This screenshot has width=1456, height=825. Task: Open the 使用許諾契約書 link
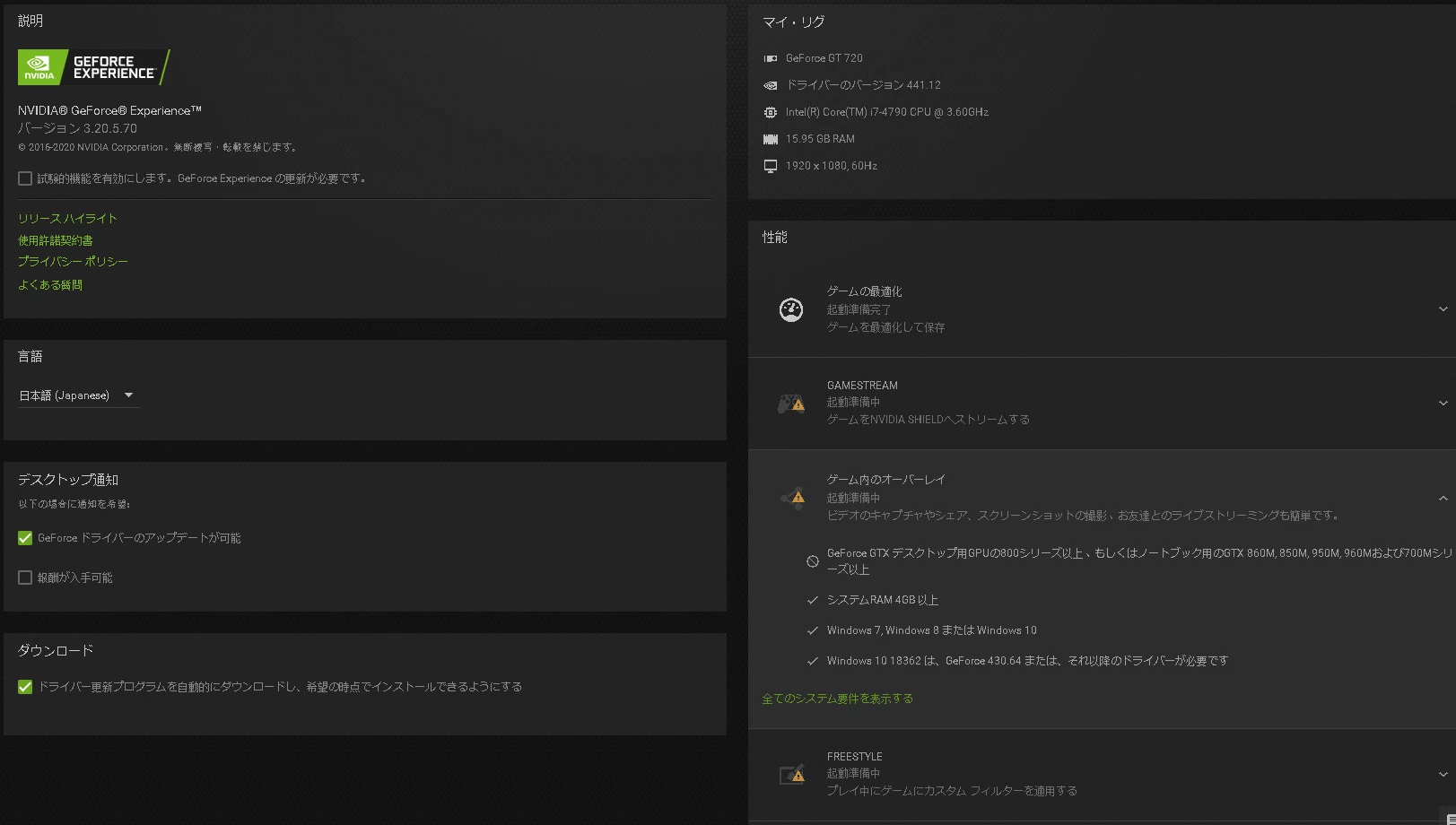tap(56, 240)
